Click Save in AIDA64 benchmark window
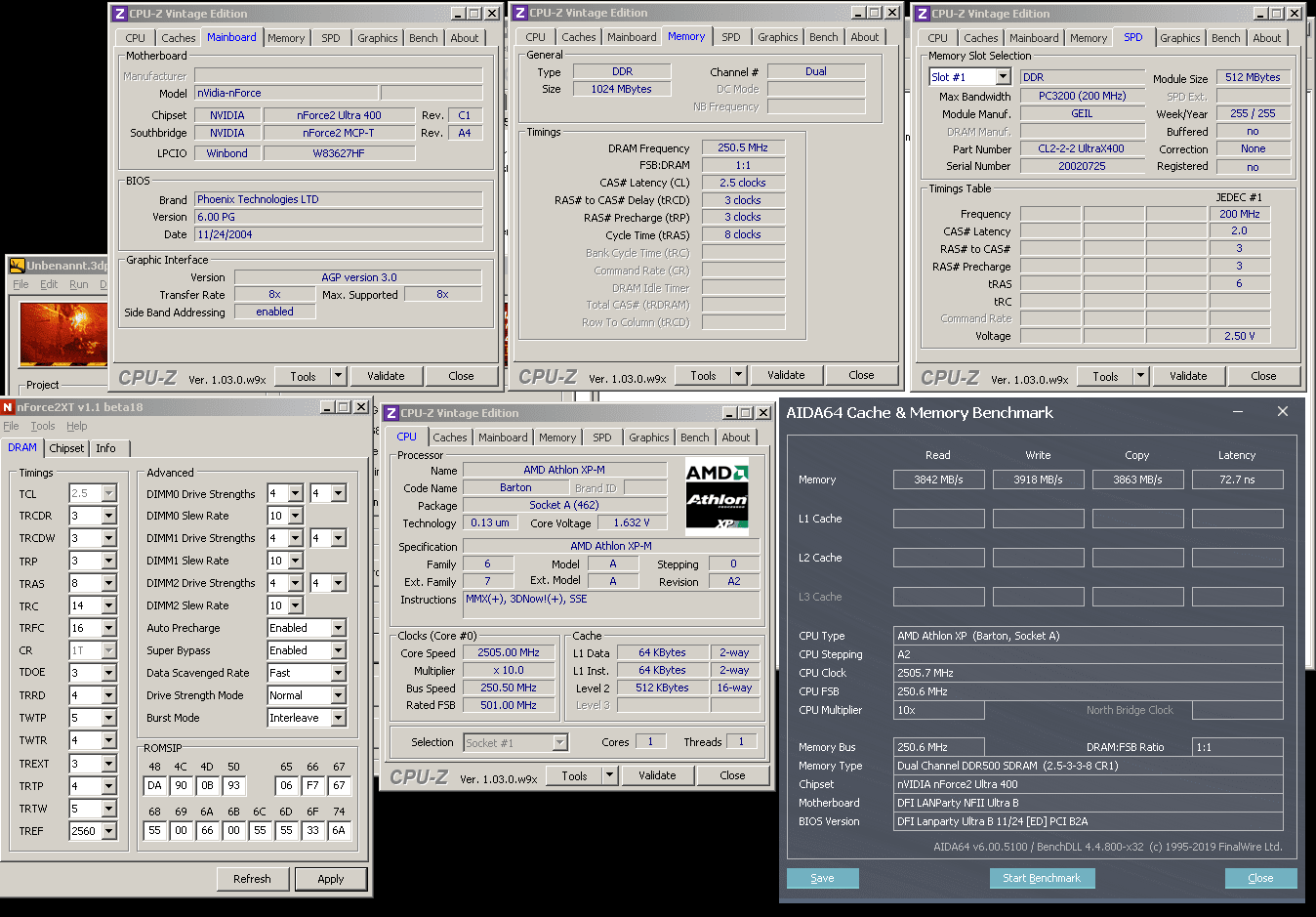Screen dimensions: 1316x917 point(823,878)
